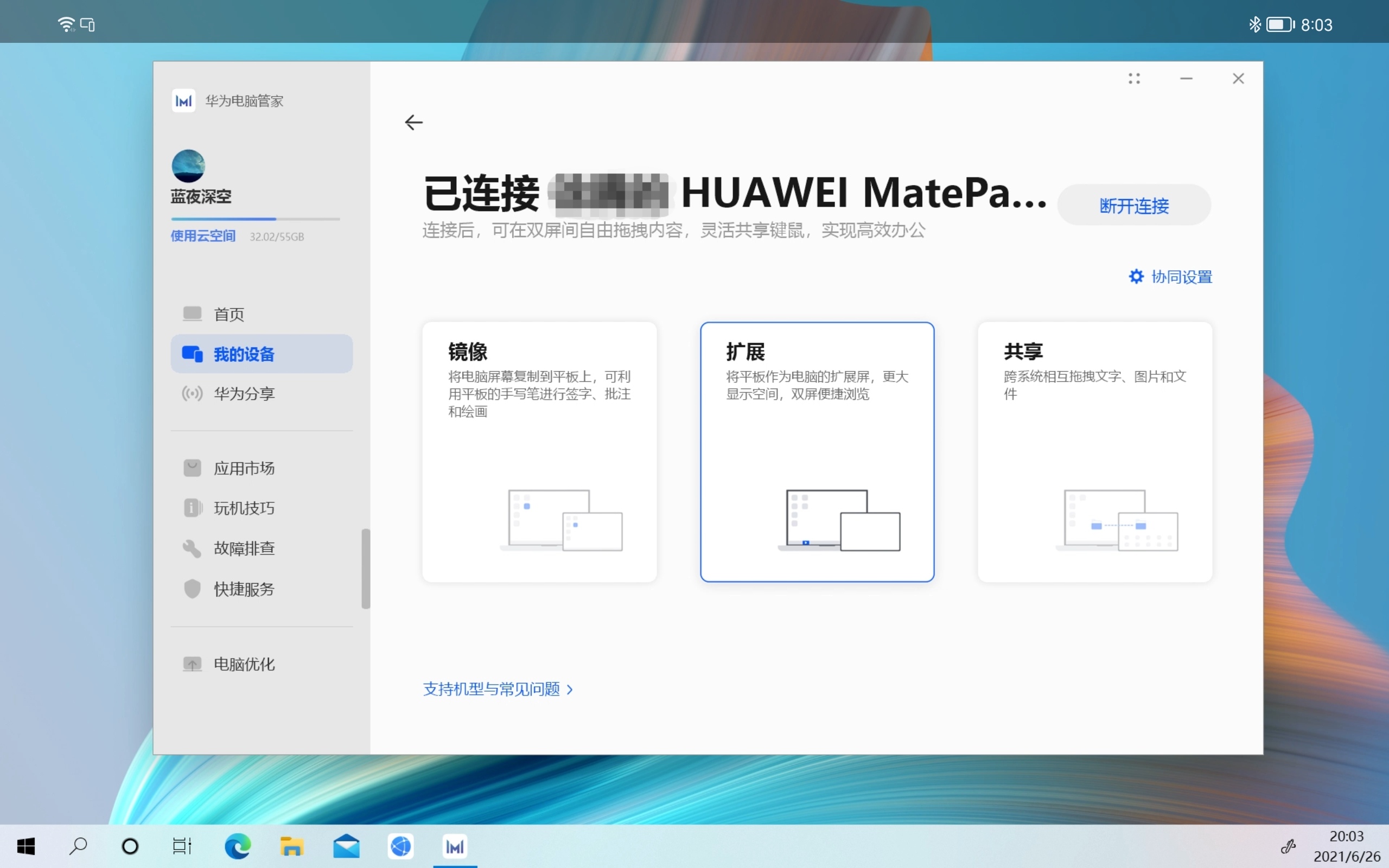Screen dimensions: 1389x868
Task: Click the 镜像 illustration thumbnail
Action: click(562, 520)
